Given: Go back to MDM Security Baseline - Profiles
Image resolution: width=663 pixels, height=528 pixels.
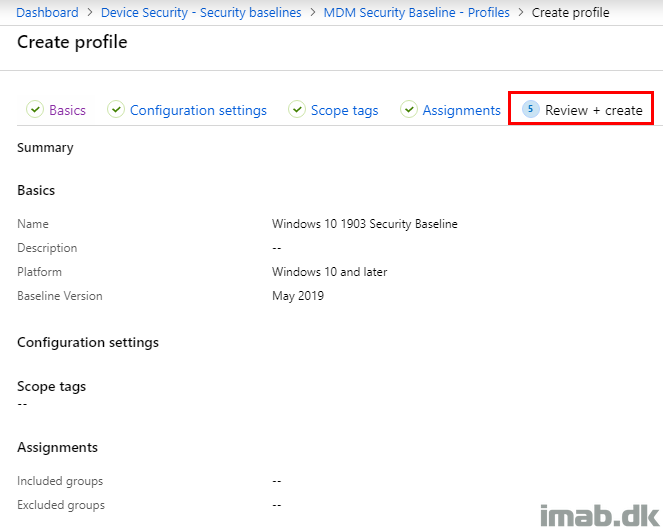Looking at the screenshot, I should (x=416, y=12).
